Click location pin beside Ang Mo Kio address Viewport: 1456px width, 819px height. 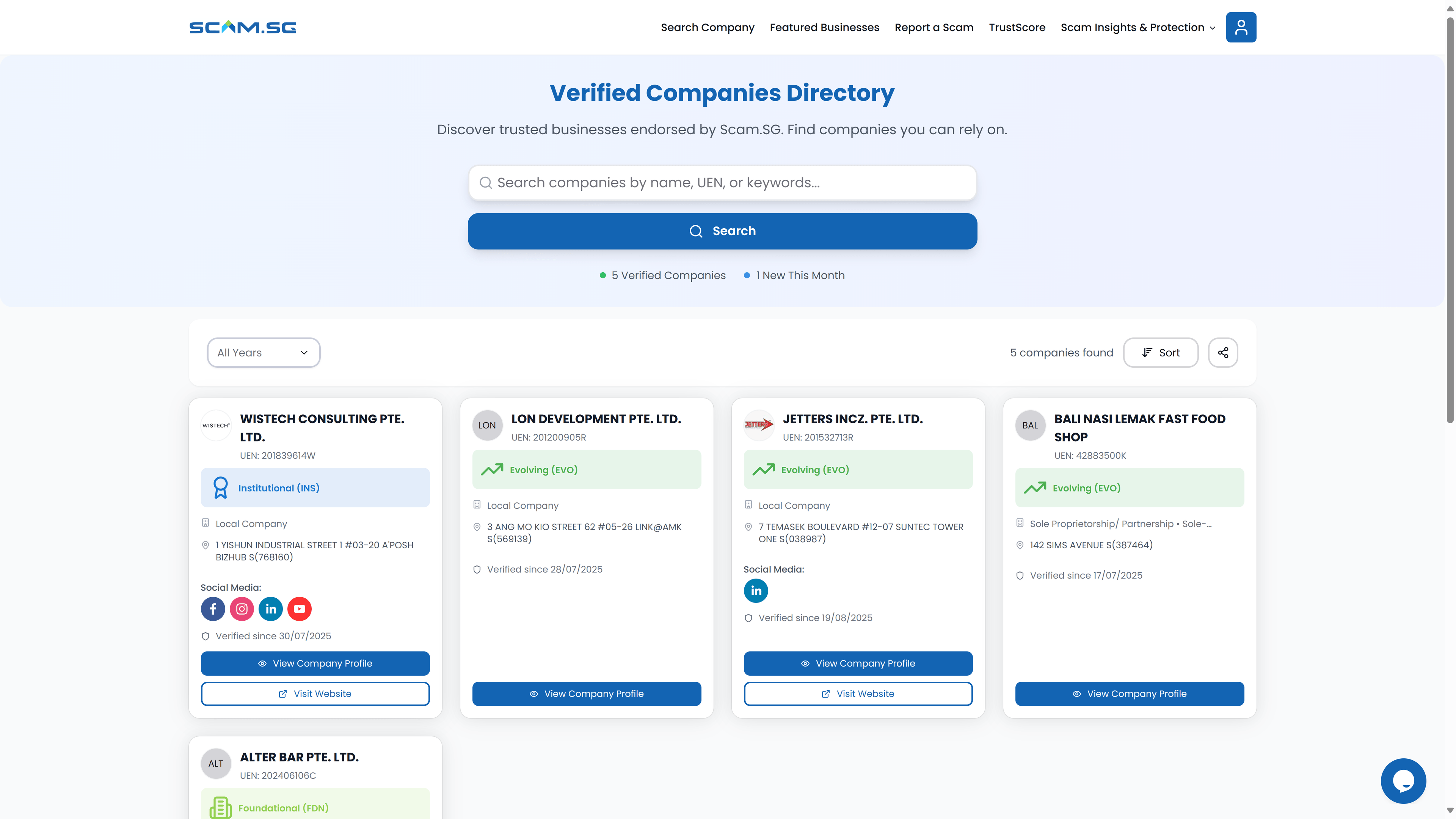[x=477, y=527]
